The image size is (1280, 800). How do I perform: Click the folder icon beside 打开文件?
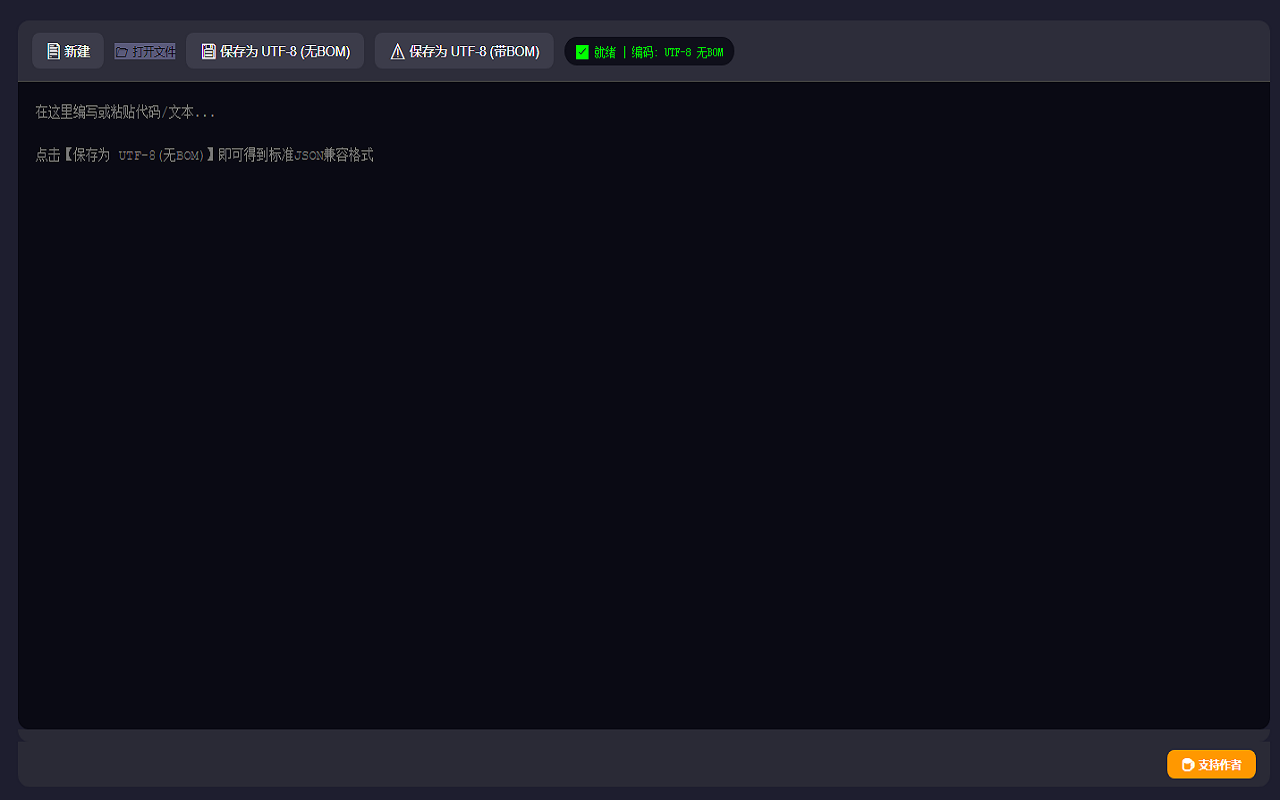point(122,51)
